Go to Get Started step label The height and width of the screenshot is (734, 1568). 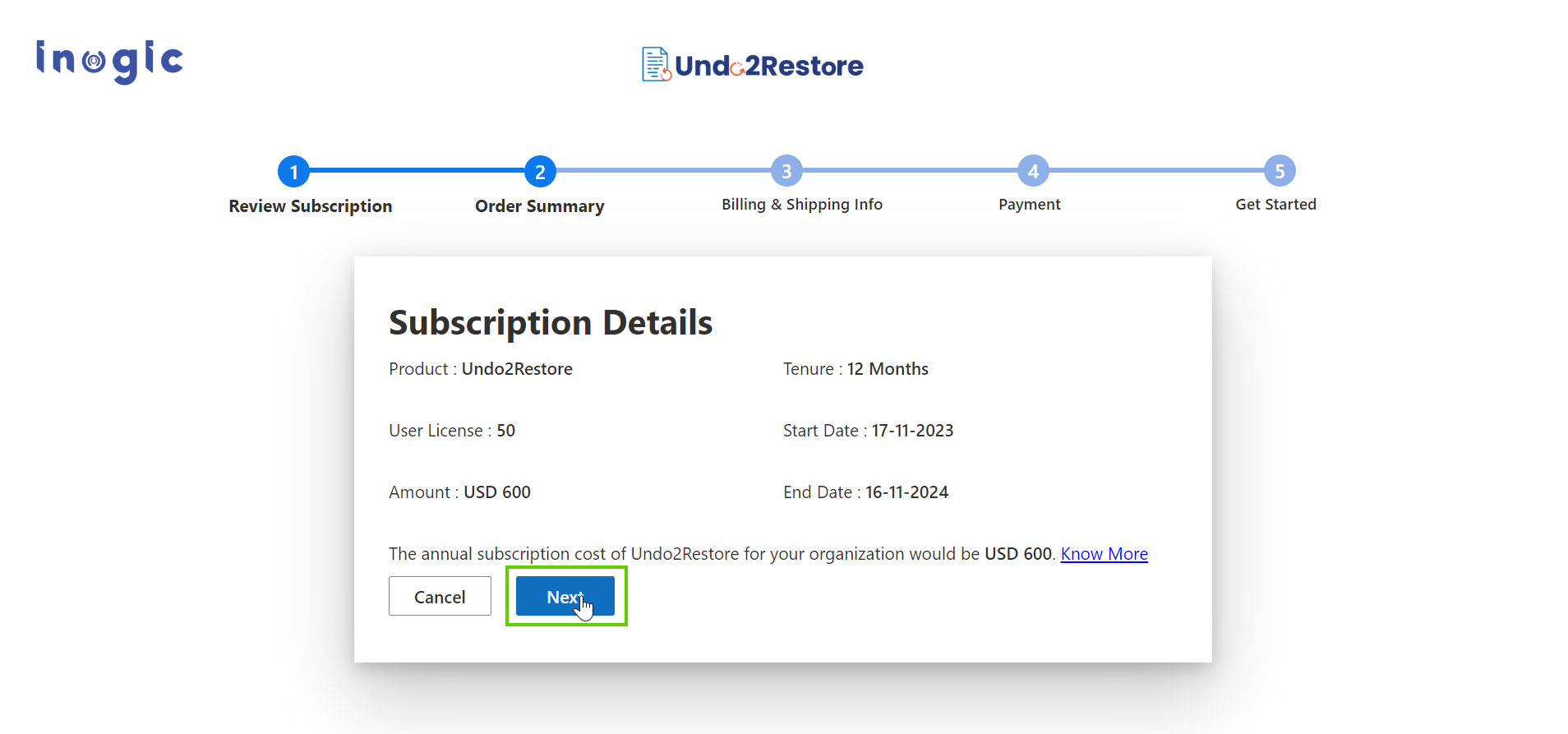1275,205
